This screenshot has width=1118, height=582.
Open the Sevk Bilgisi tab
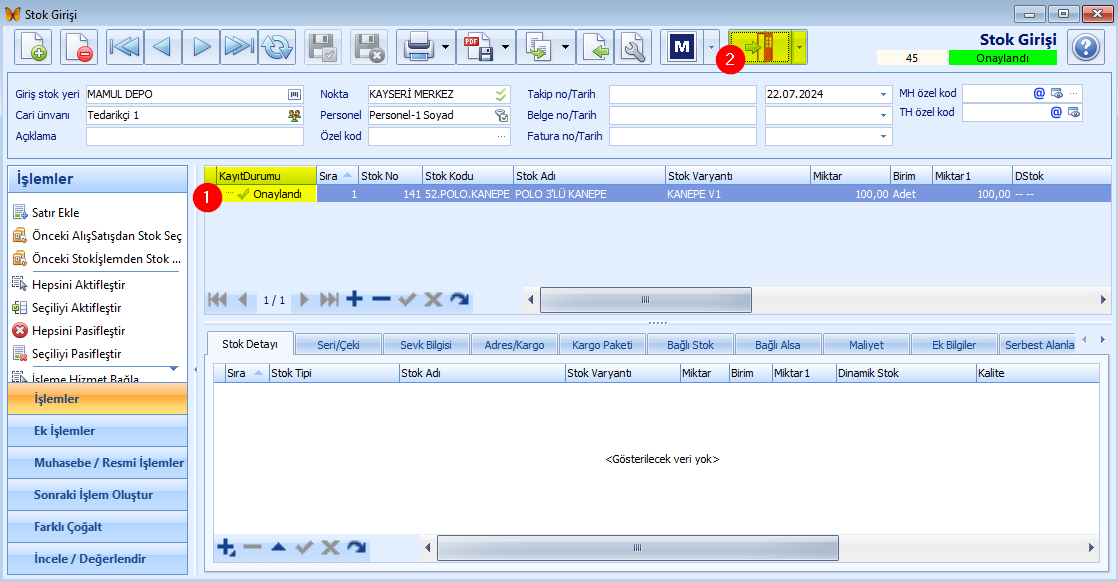tap(426, 345)
